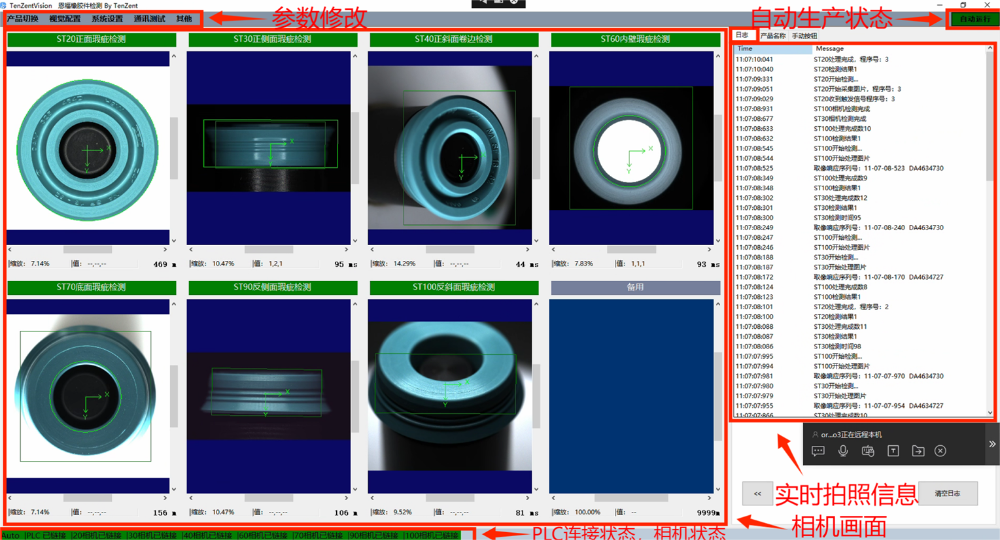Click the ST60内壁瑕疵检测 header
Image resolution: width=1000 pixels, height=540 pixels.
point(635,40)
